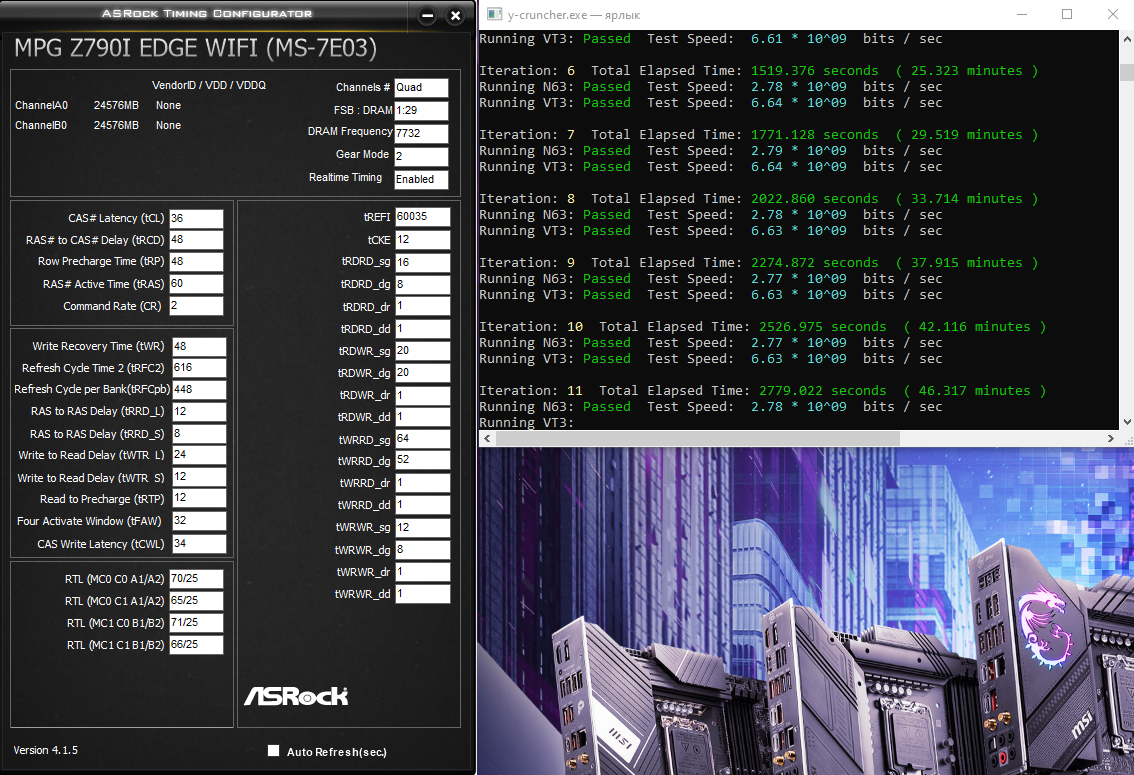1134x775 pixels.
Task: Click the Read to Precharge (tRTP) field
Action: point(199,498)
